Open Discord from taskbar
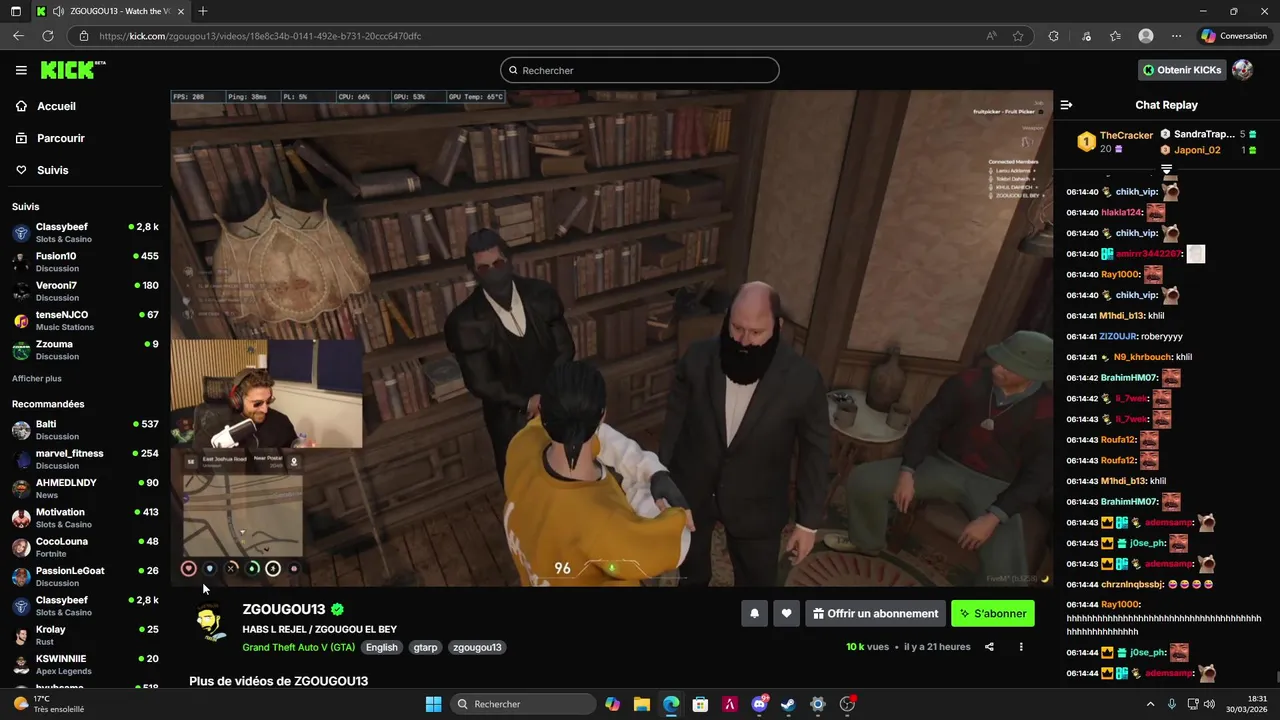 click(x=759, y=704)
